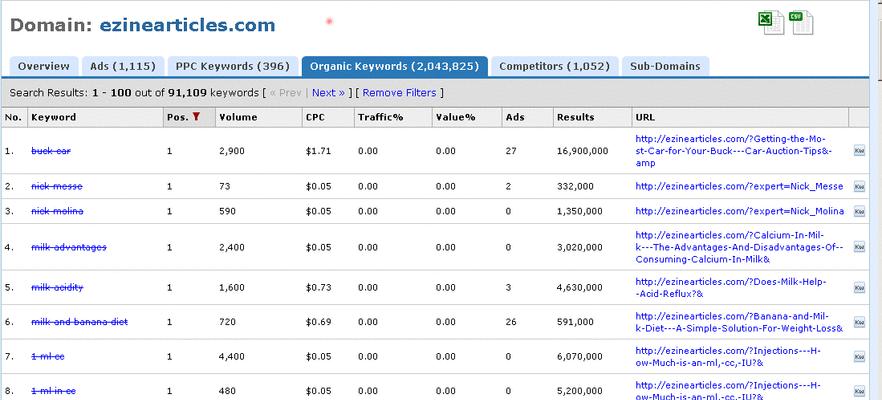Open the Calcium-In-Milk URL link

[x=739, y=247]
